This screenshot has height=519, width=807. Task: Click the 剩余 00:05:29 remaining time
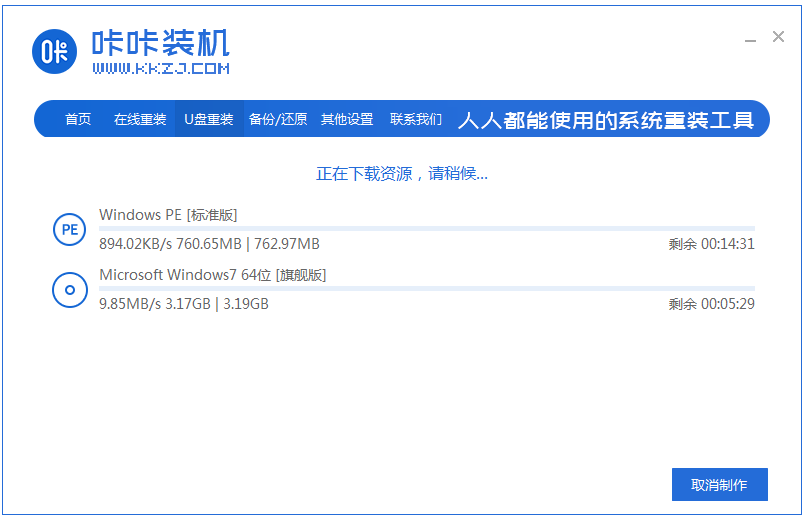(x=711, y=304)
